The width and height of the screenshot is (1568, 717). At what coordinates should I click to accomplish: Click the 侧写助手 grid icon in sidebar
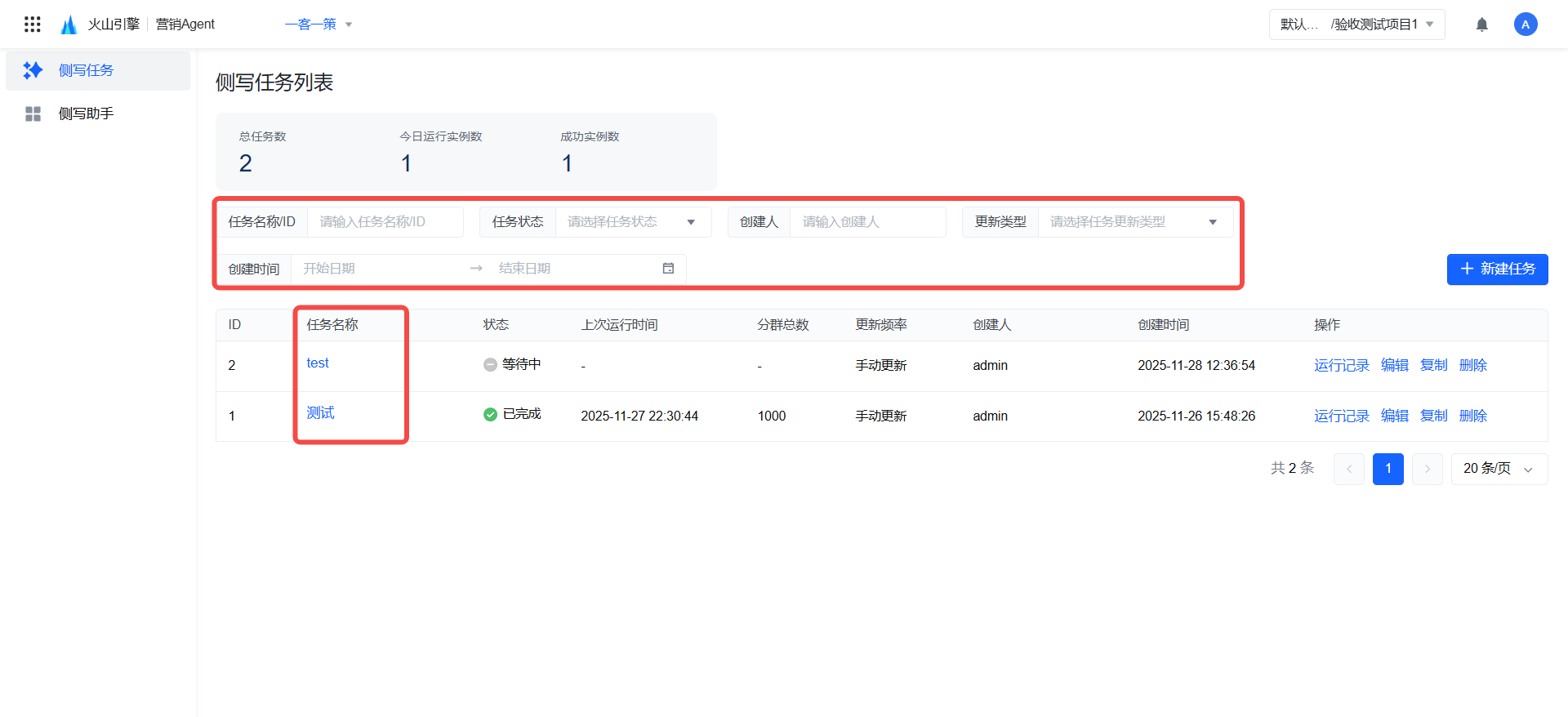coord(33,114)
